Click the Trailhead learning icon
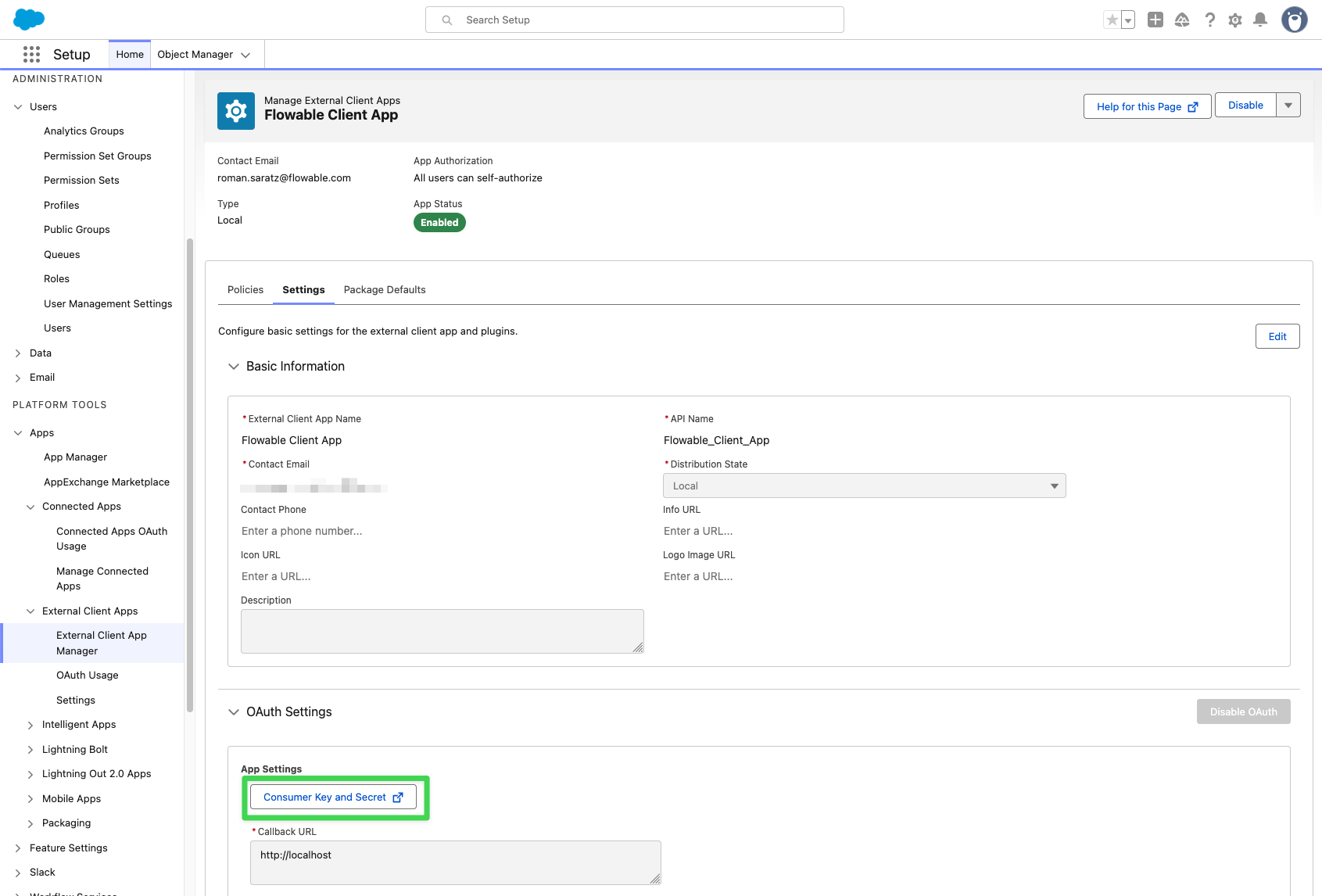This screenshot has height=896, width=1322. point(1182,20)
